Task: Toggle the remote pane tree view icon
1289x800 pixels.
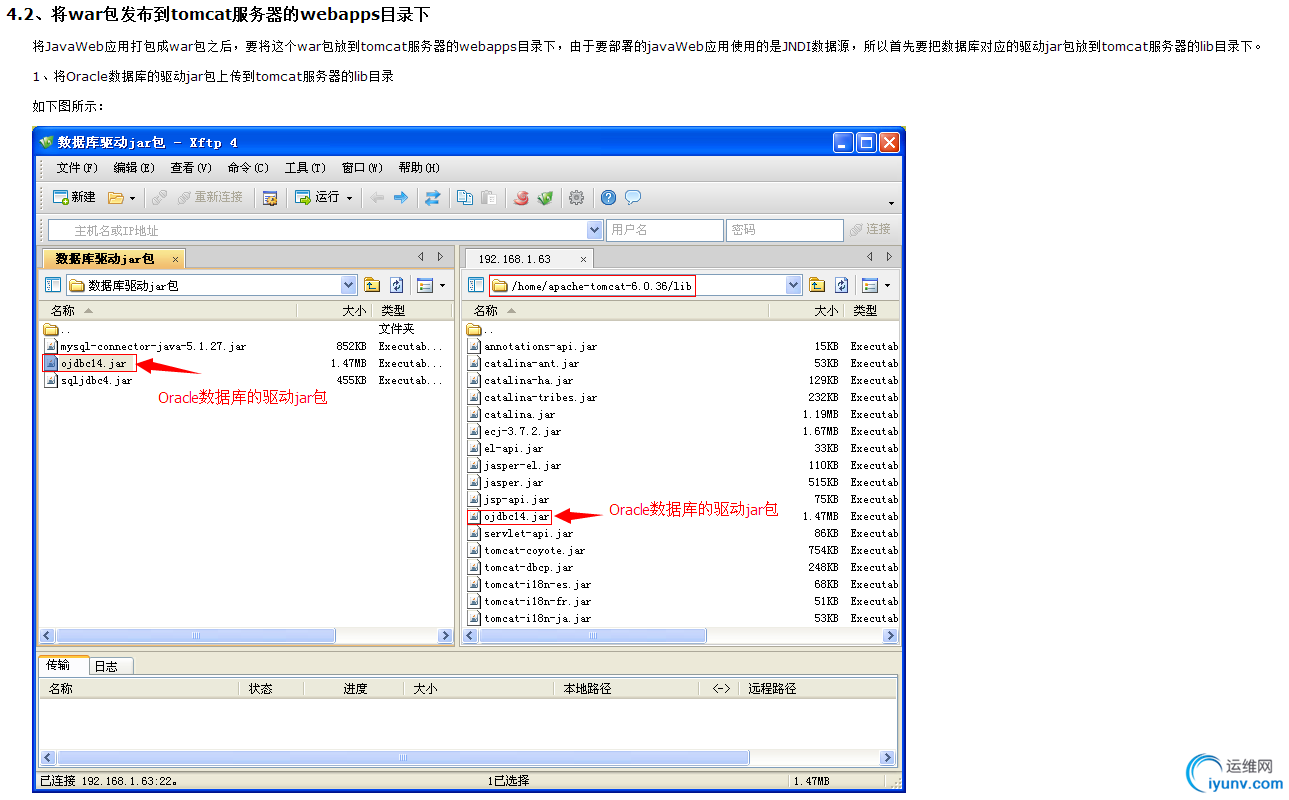Action: coord(476,285)
